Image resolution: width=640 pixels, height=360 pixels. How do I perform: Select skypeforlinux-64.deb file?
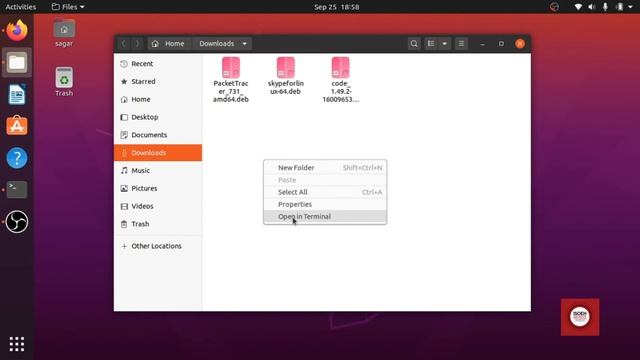[286, 76]
